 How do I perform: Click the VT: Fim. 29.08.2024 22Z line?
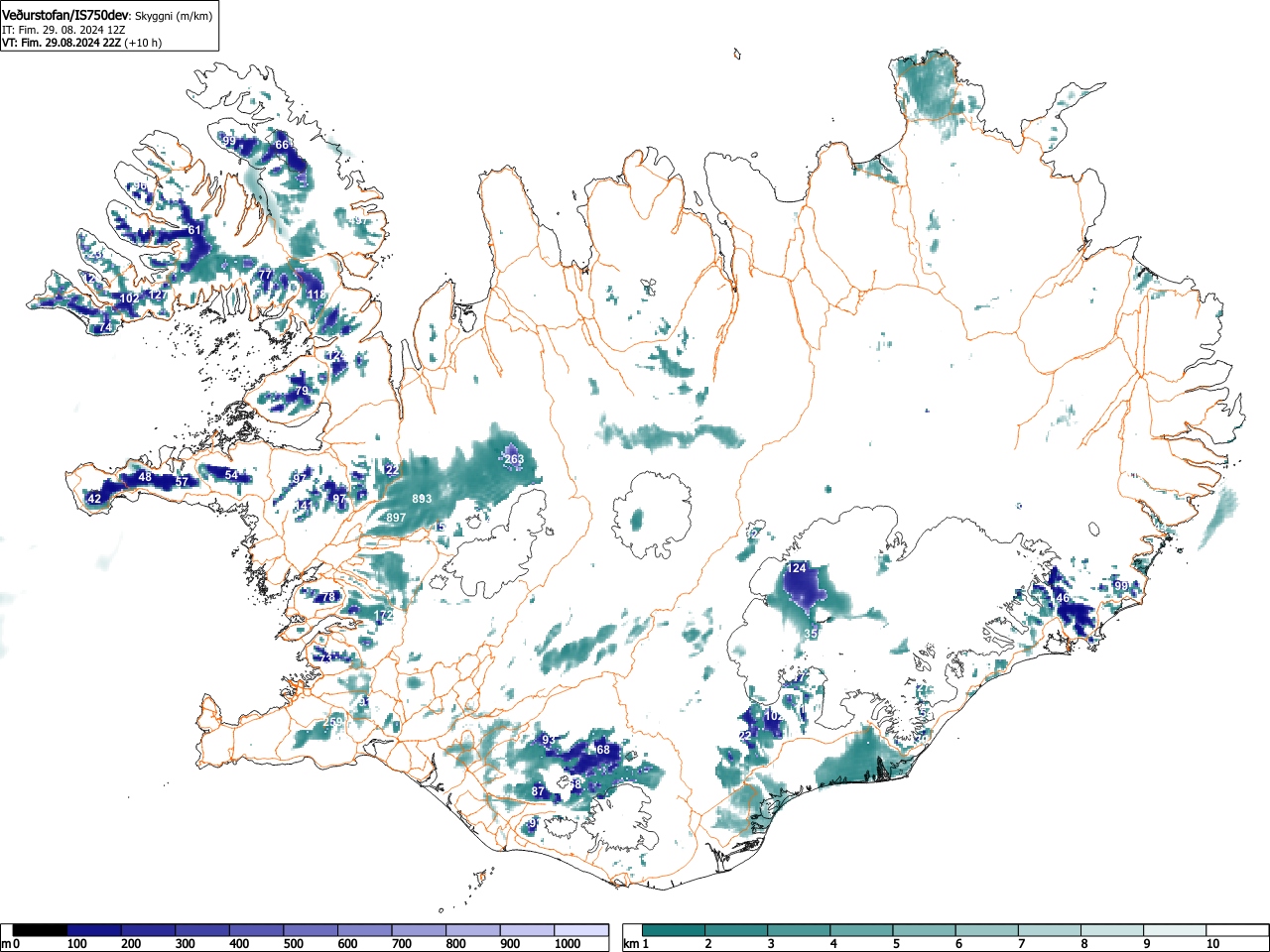(x=62, y=43)
